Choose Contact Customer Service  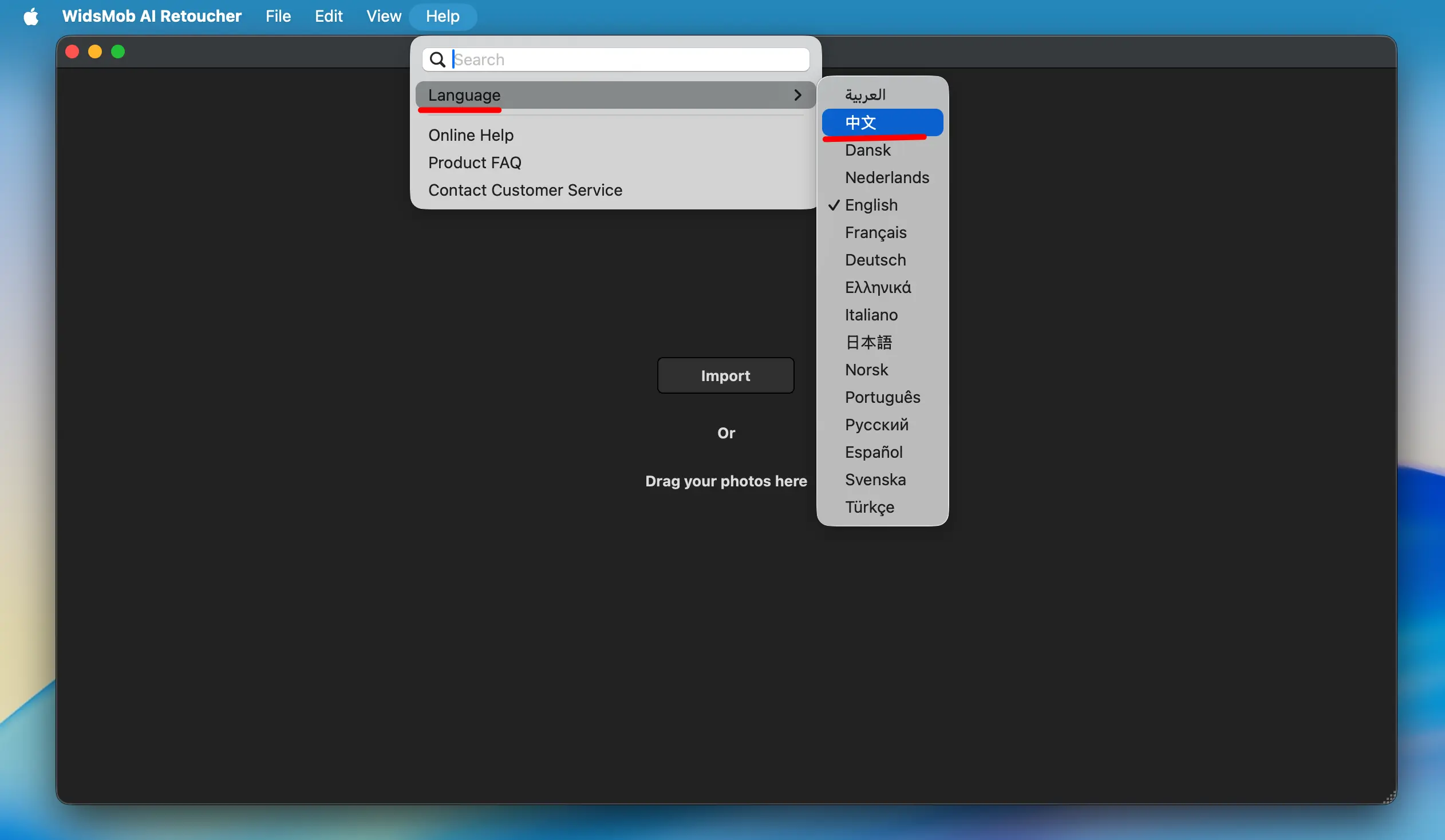pos(524,190)
